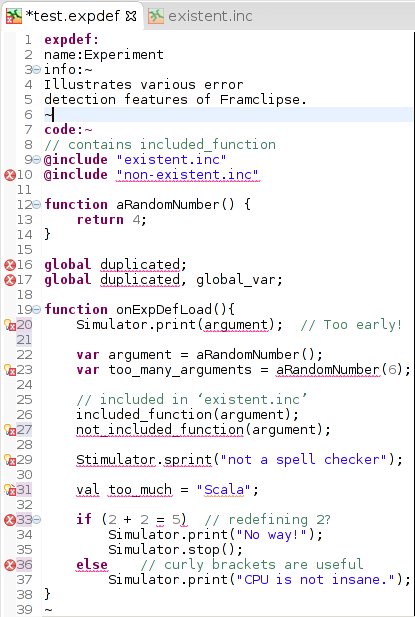
Task: Fold the aRandomNumber function at line 12
Action: click(37, 205)
